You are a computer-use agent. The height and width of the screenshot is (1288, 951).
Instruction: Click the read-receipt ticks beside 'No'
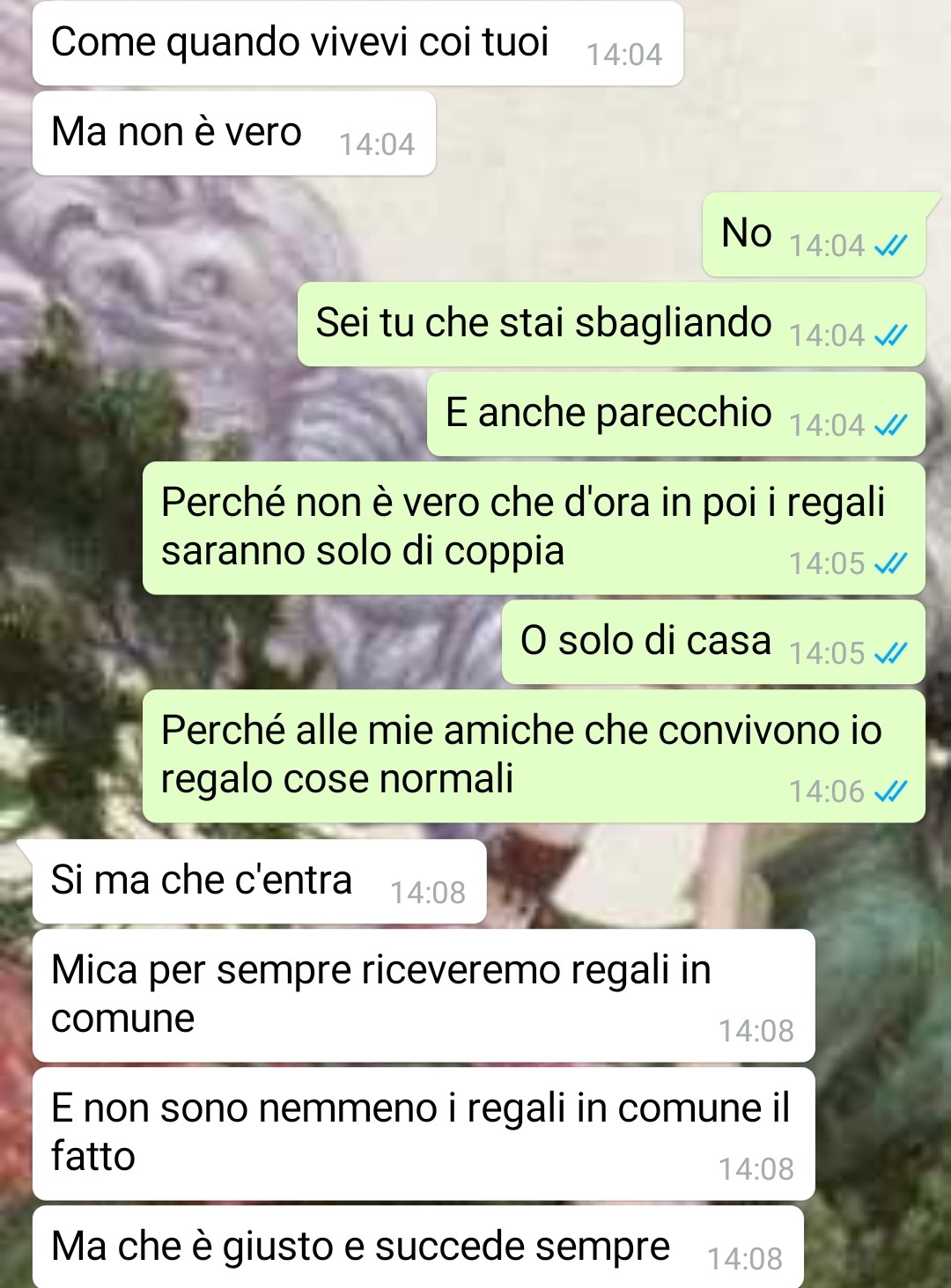point(890,246)
